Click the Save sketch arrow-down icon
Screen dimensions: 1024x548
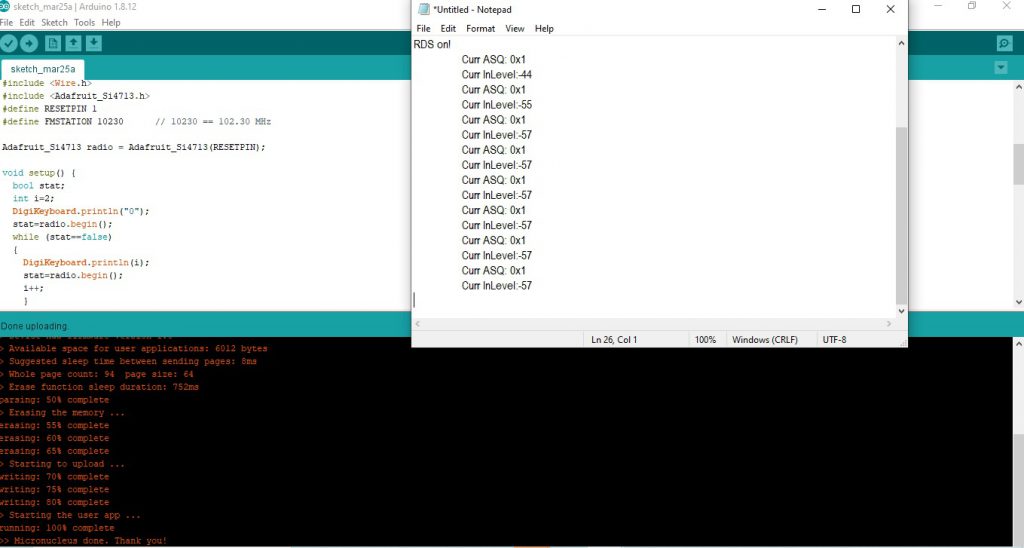pos(93,43)
